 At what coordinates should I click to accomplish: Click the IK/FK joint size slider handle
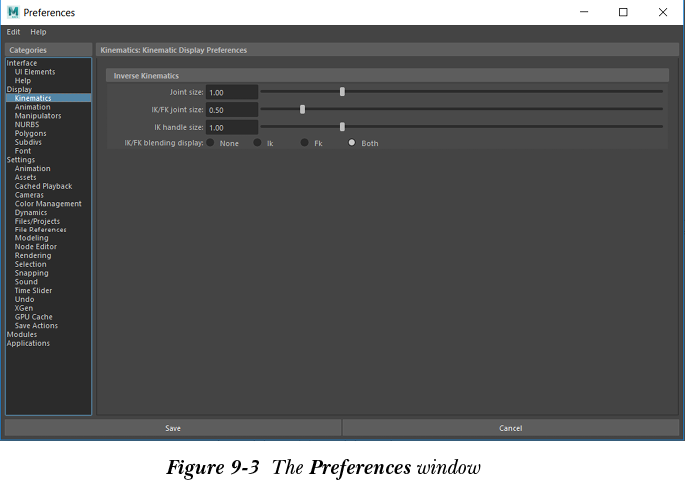point(302,109)
